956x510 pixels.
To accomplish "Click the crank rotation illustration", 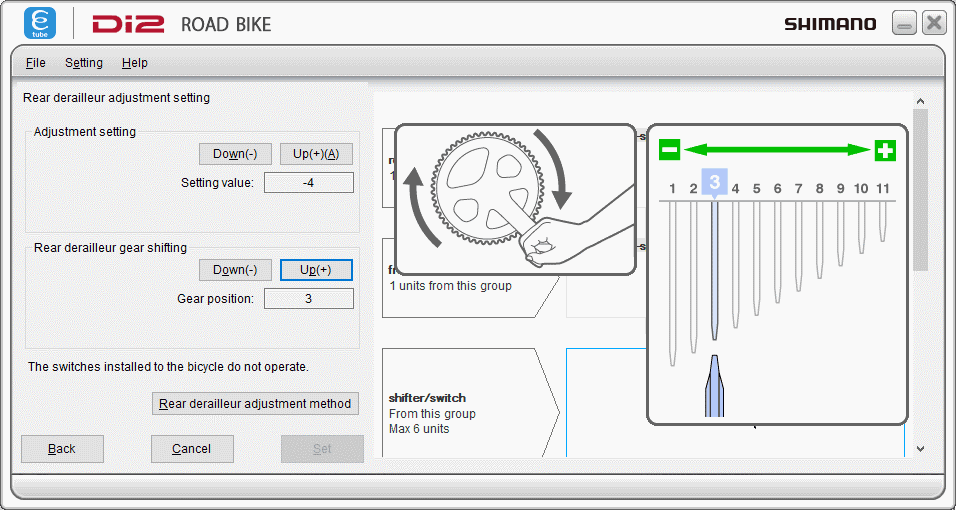I will tap(516, 199).
